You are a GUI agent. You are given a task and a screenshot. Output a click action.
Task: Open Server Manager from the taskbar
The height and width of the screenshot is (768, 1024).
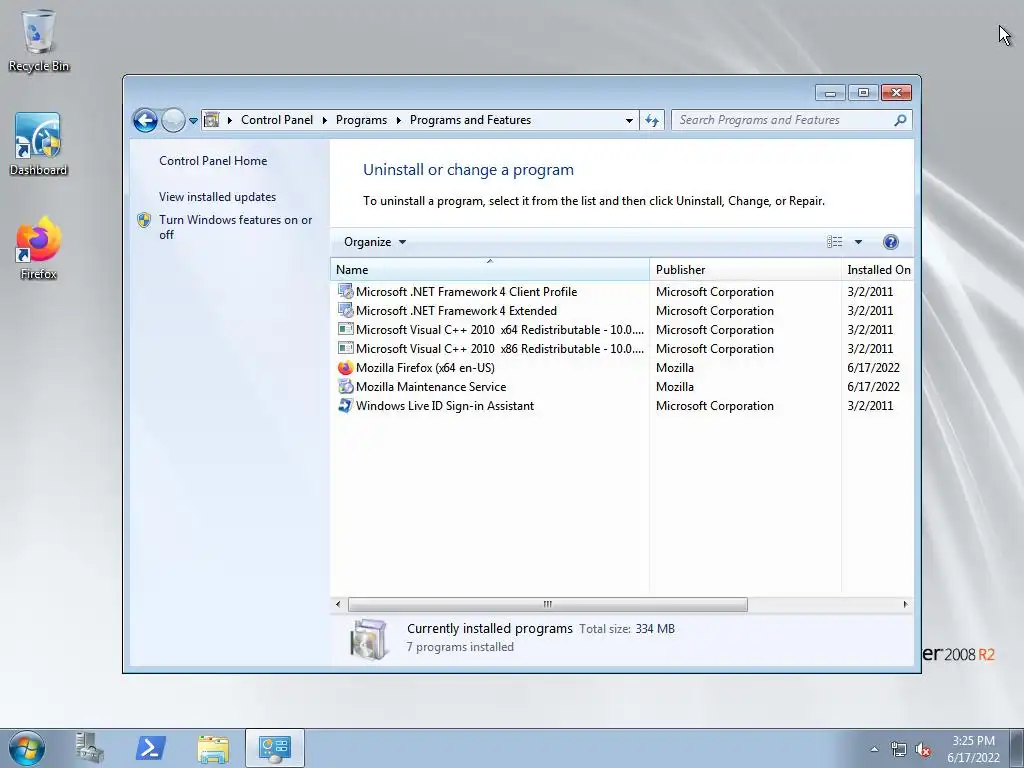89,748
